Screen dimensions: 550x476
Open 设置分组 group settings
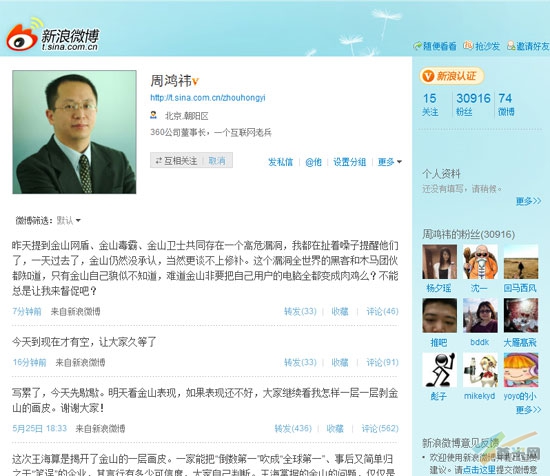(349, 162)
